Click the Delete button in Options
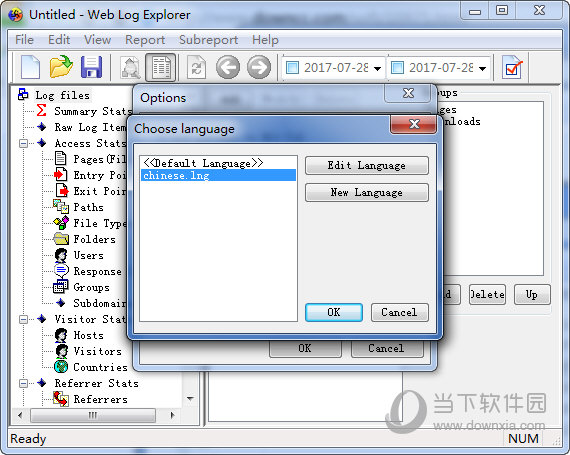This screenshot has height=455, width=570. click(x=487, y=294)
